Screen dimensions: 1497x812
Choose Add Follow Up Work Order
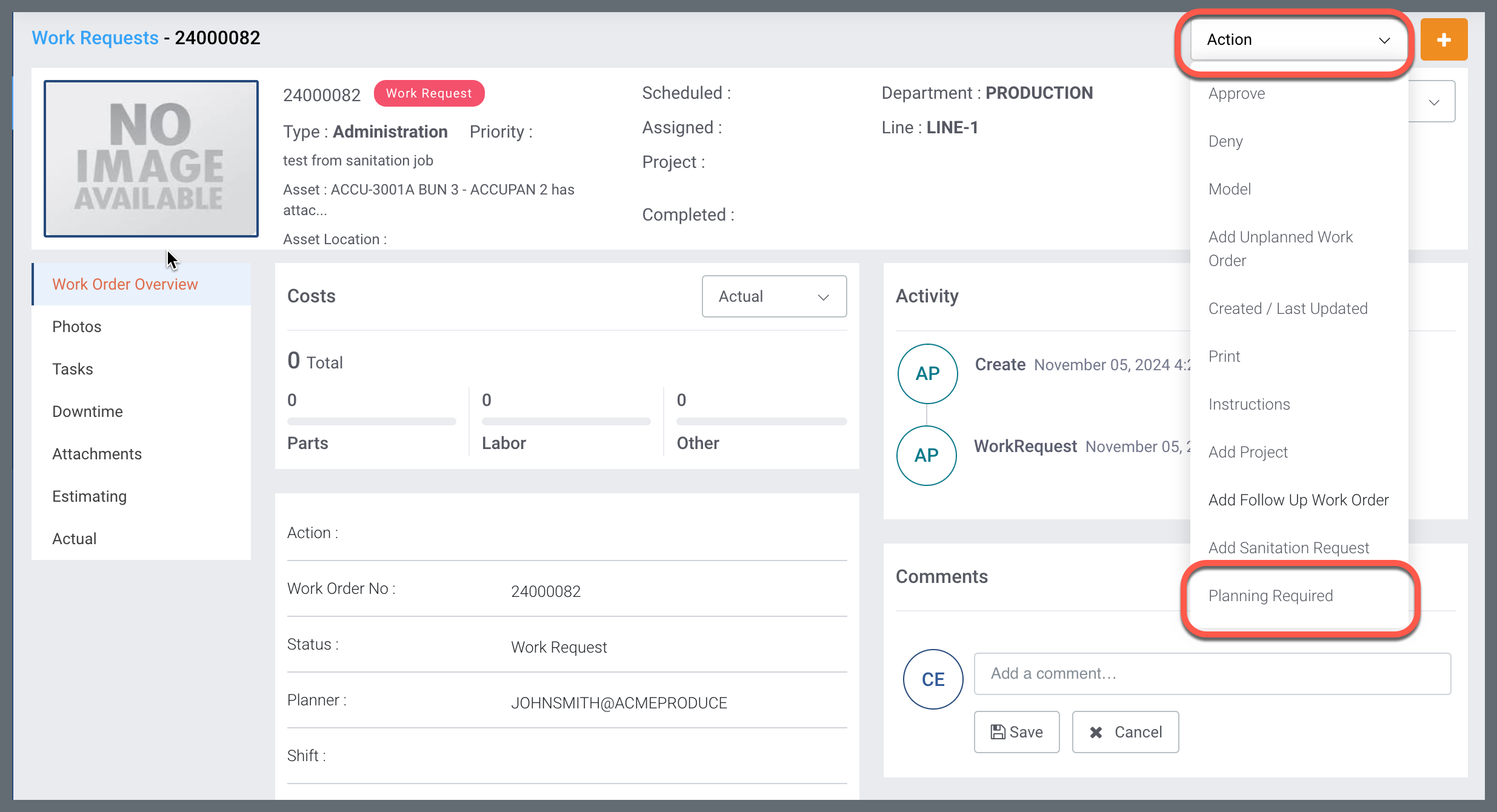(x=1298, y=500)
